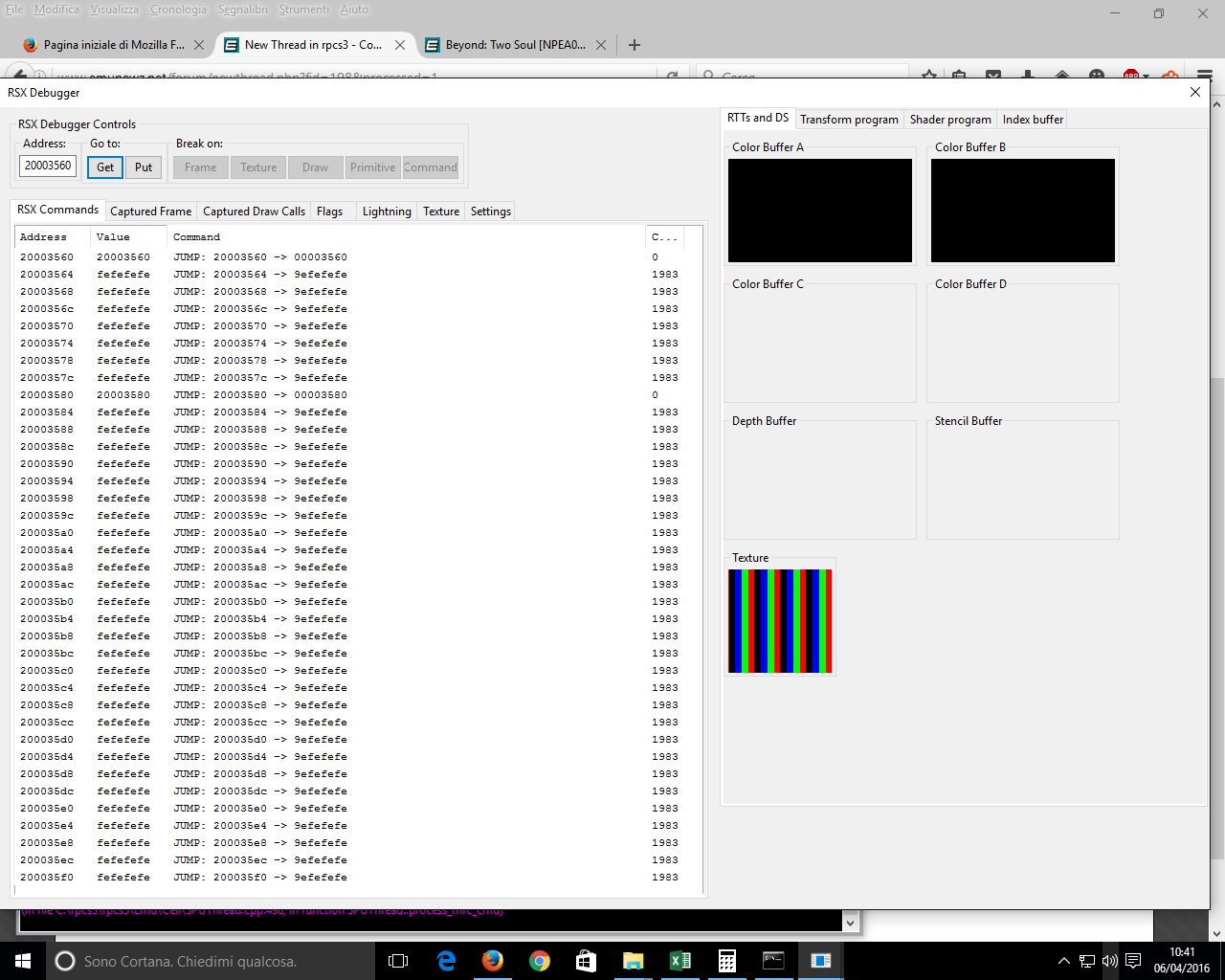Switch to the Captured Draw Calls tab
This screenshot has width=1225, height=980.
click(254, 212)
